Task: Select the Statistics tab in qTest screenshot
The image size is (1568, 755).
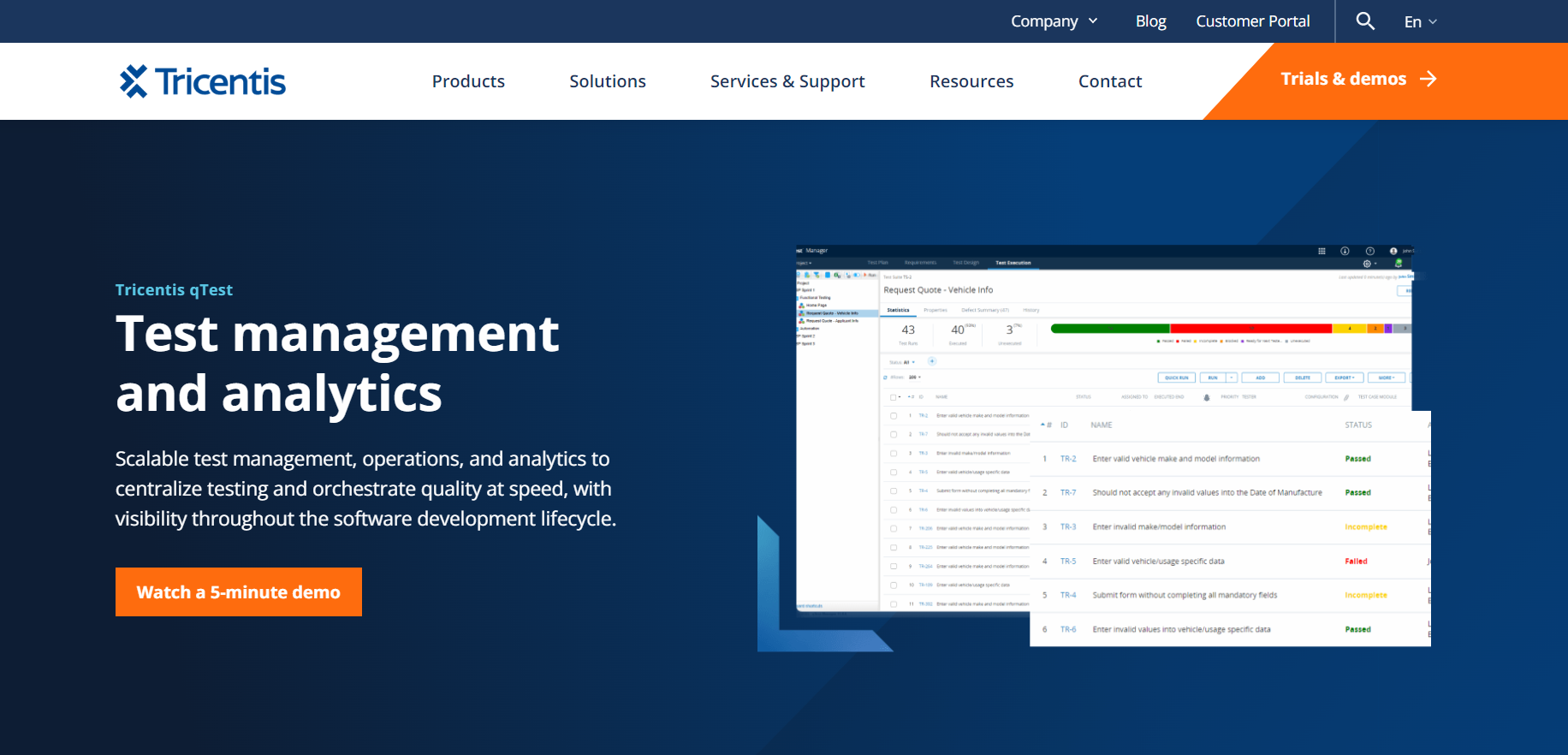Action: (898, 310)
